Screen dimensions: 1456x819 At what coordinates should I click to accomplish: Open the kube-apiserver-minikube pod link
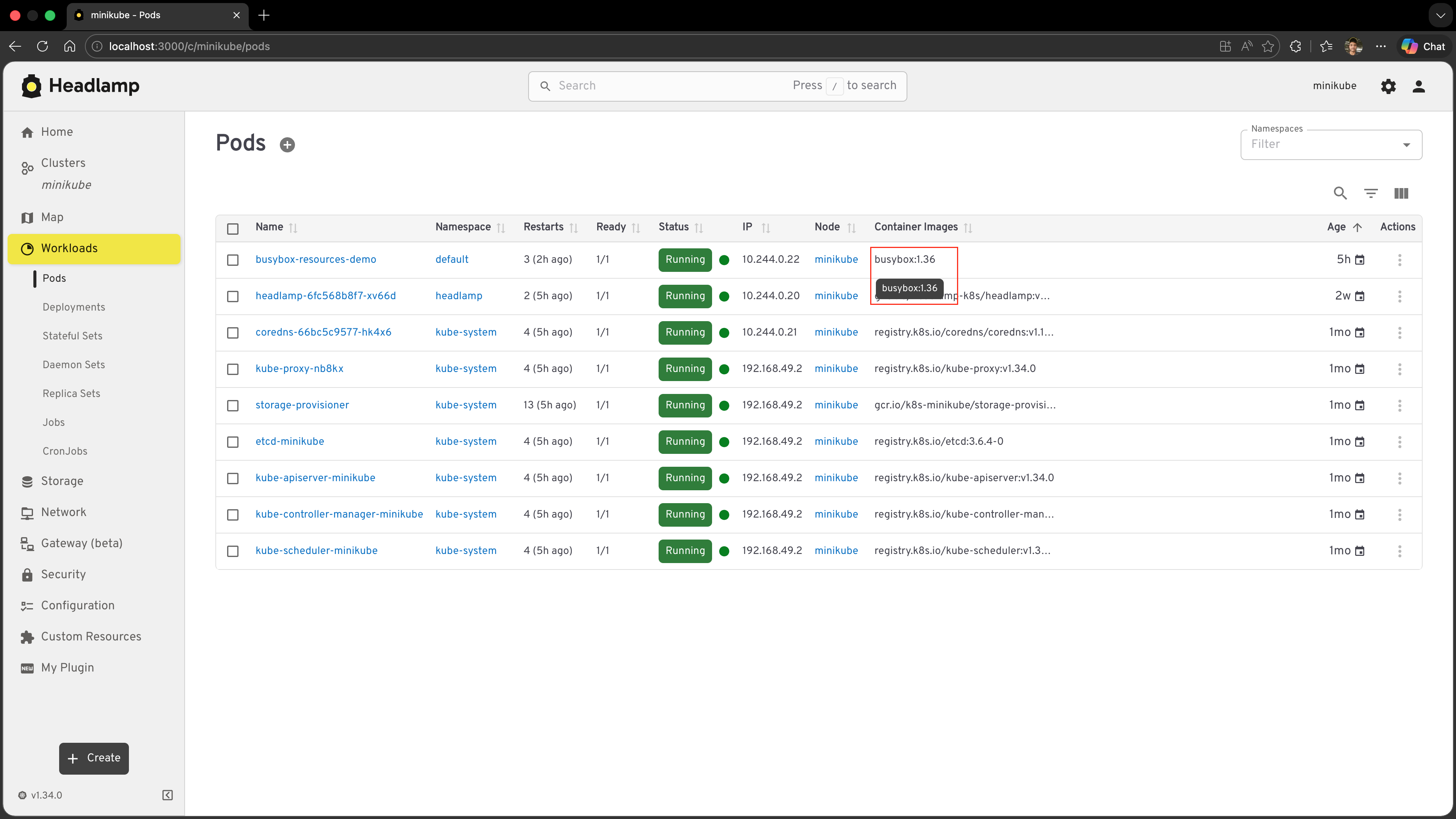315,478
